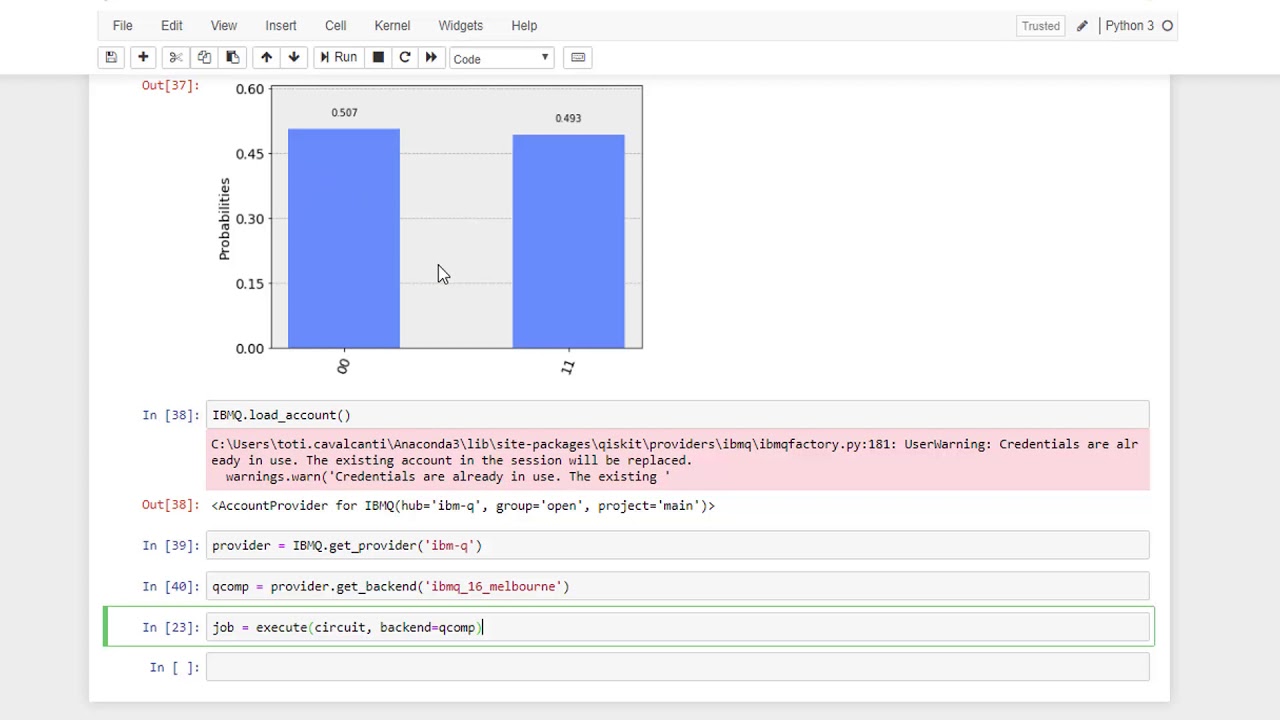Paste cells below icon
Viewport: 1280px width, 720px height.
click(232, 58)
